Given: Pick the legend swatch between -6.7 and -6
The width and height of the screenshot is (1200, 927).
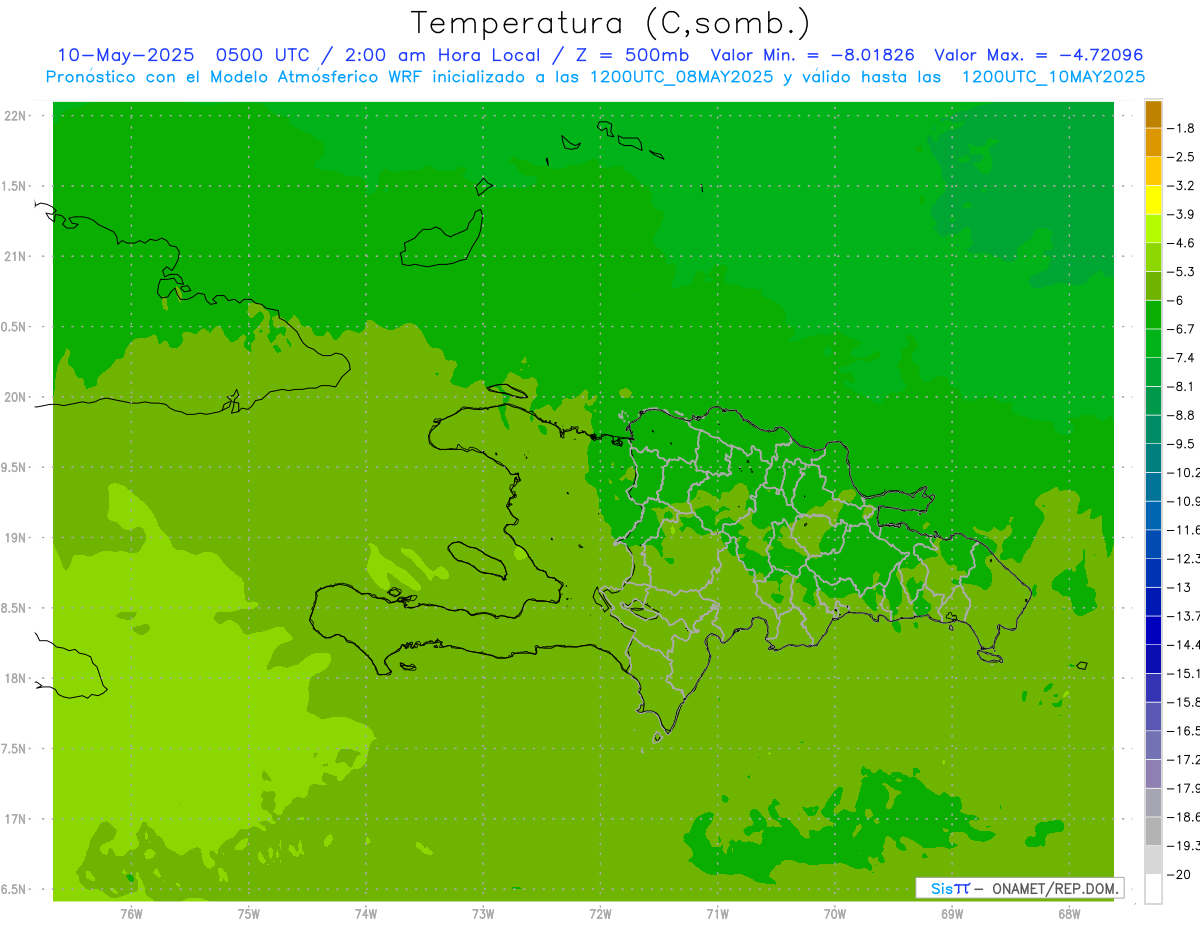Looking at the screenshot, I should point(1153,315).
